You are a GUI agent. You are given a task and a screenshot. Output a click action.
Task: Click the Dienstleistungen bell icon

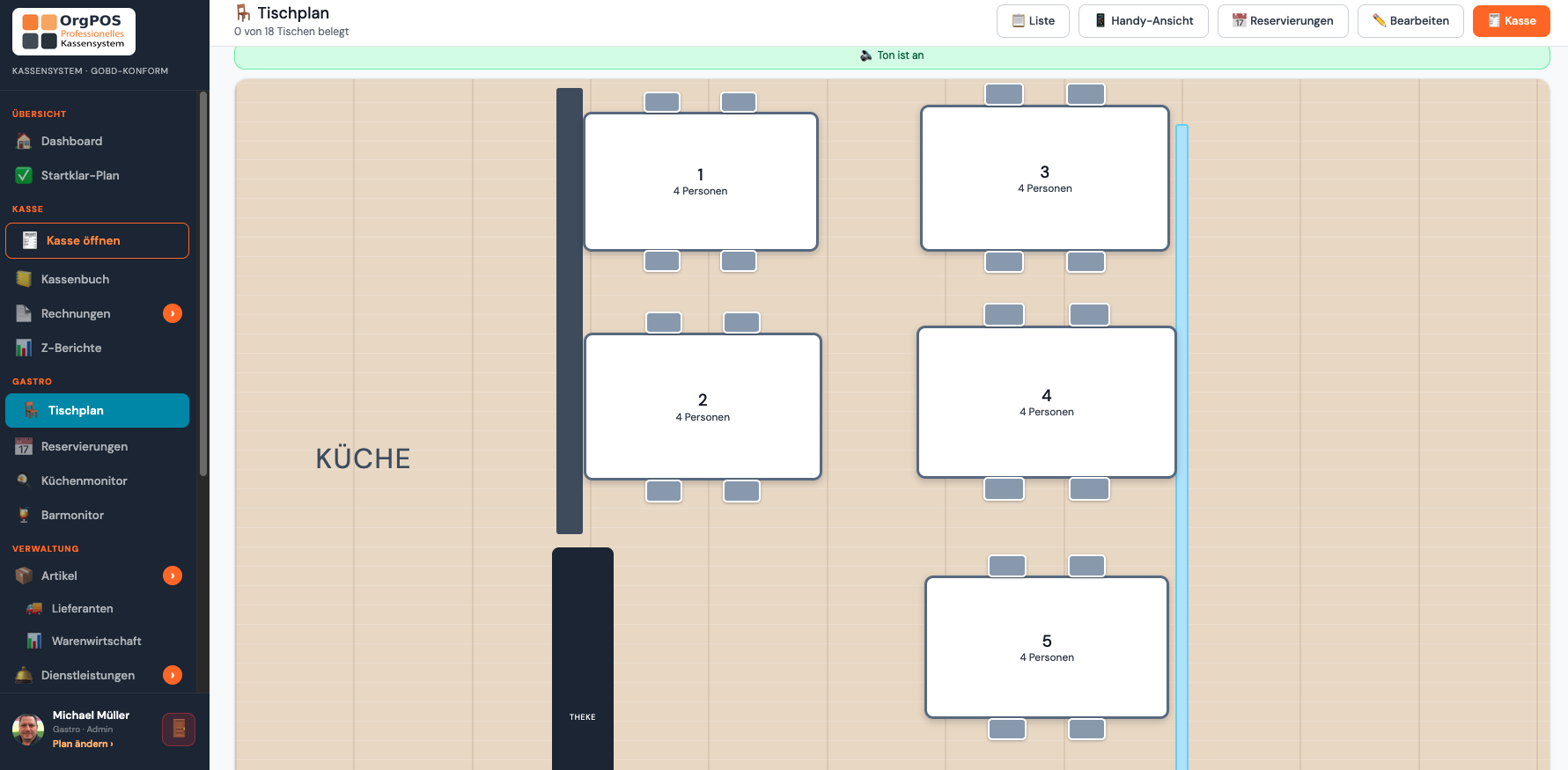coord(24,675)
